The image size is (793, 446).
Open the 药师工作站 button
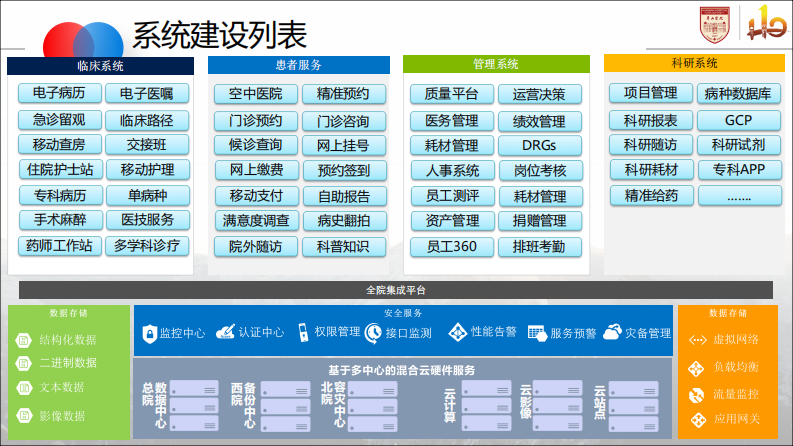(59, 246)
